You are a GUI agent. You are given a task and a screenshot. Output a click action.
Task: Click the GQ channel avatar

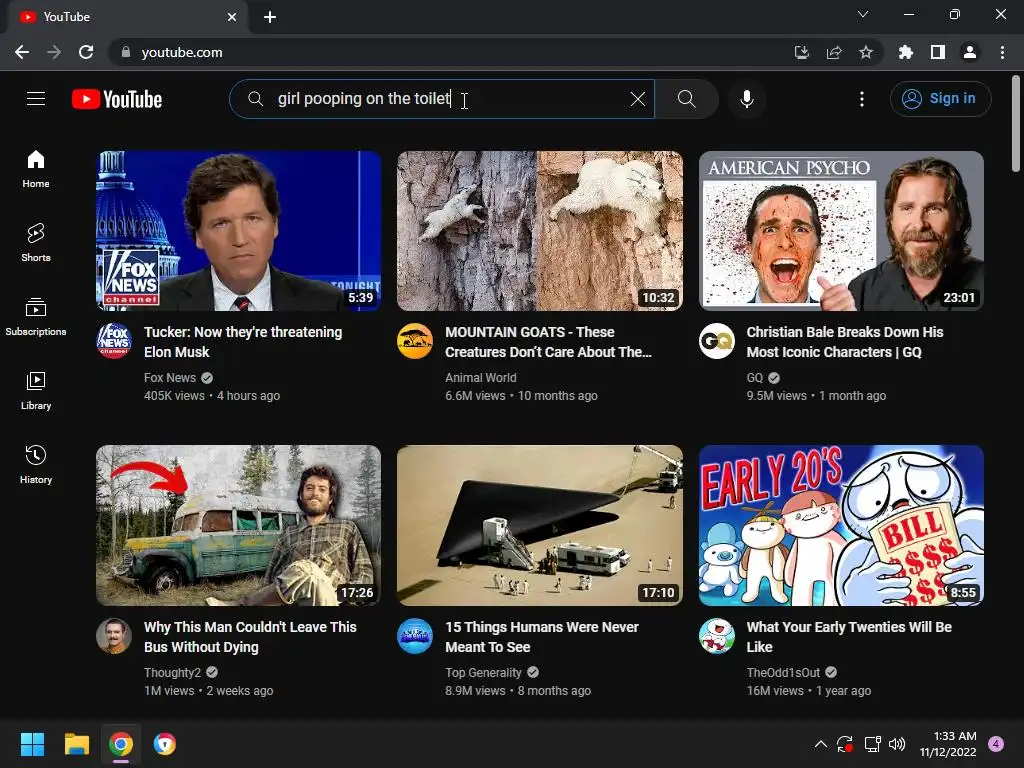(x=716, y=341)
